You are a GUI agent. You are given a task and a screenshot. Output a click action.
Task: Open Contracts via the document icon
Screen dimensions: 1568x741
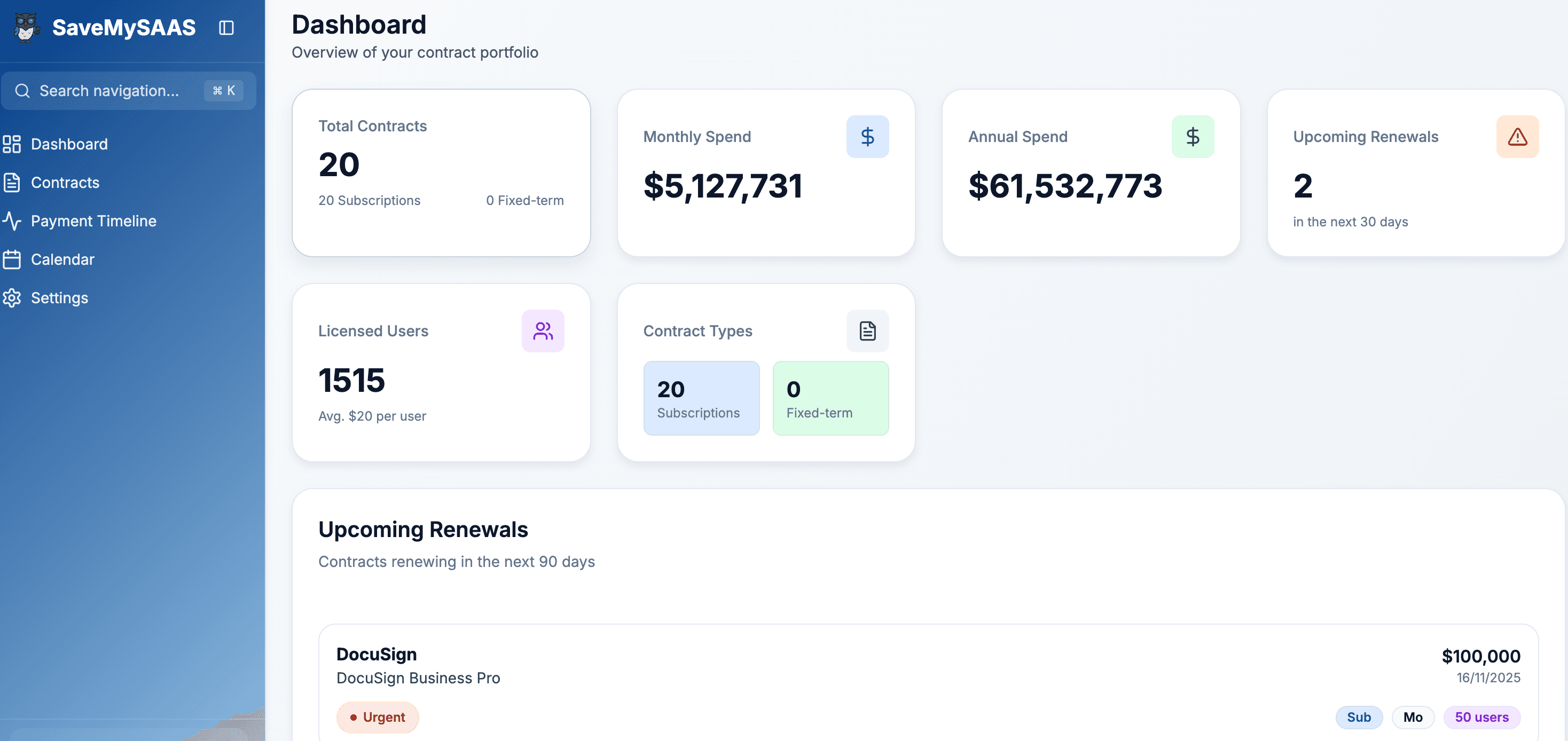click(12, 183)
